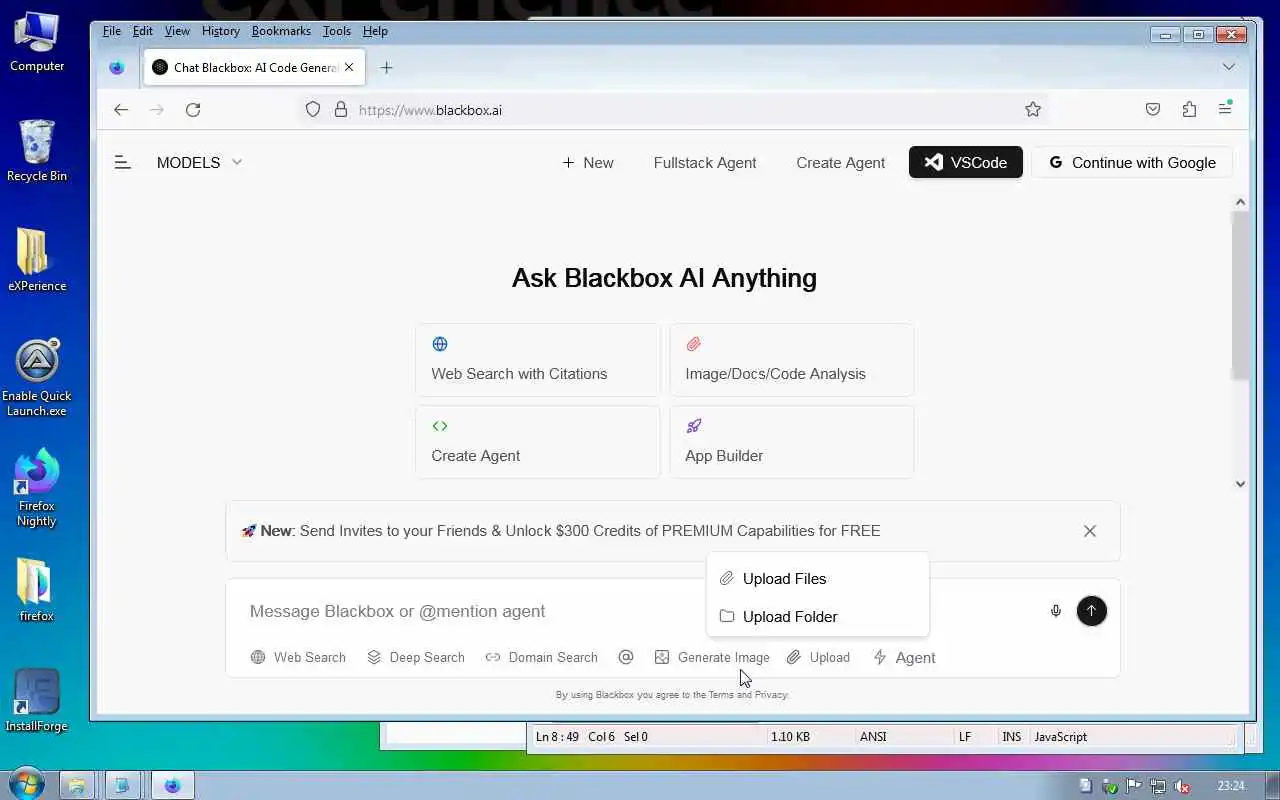1280x800 pixels.
Task: Open the Help menu
Action: (375, 31)
